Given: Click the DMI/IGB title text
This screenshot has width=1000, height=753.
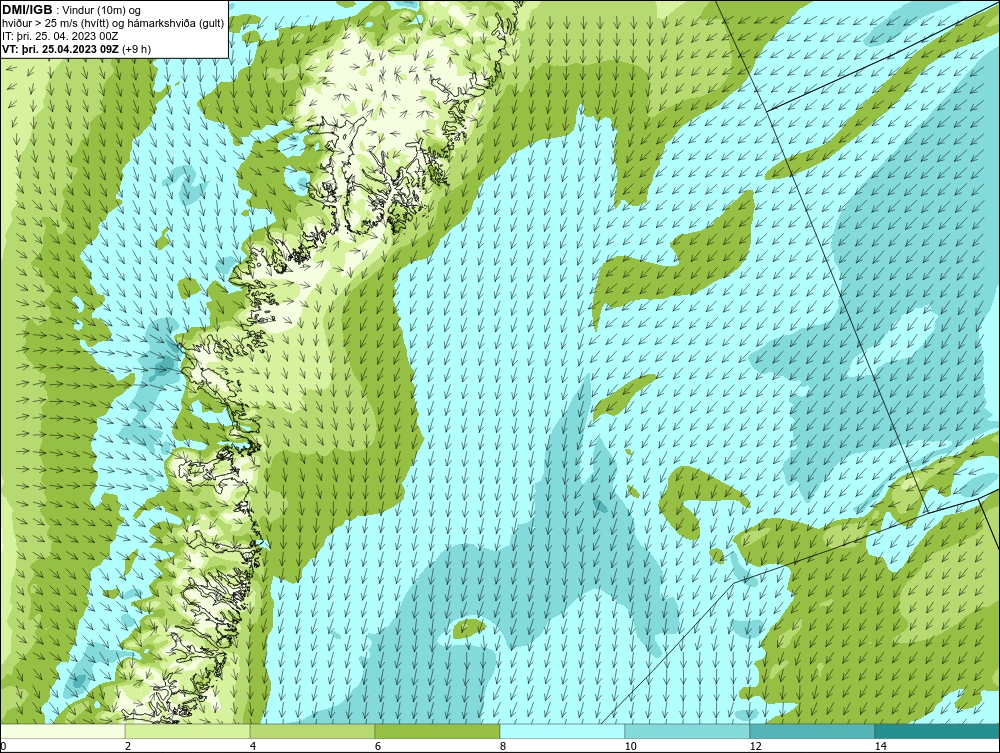Looking at the screenshot, I should (x=27, y=10).
